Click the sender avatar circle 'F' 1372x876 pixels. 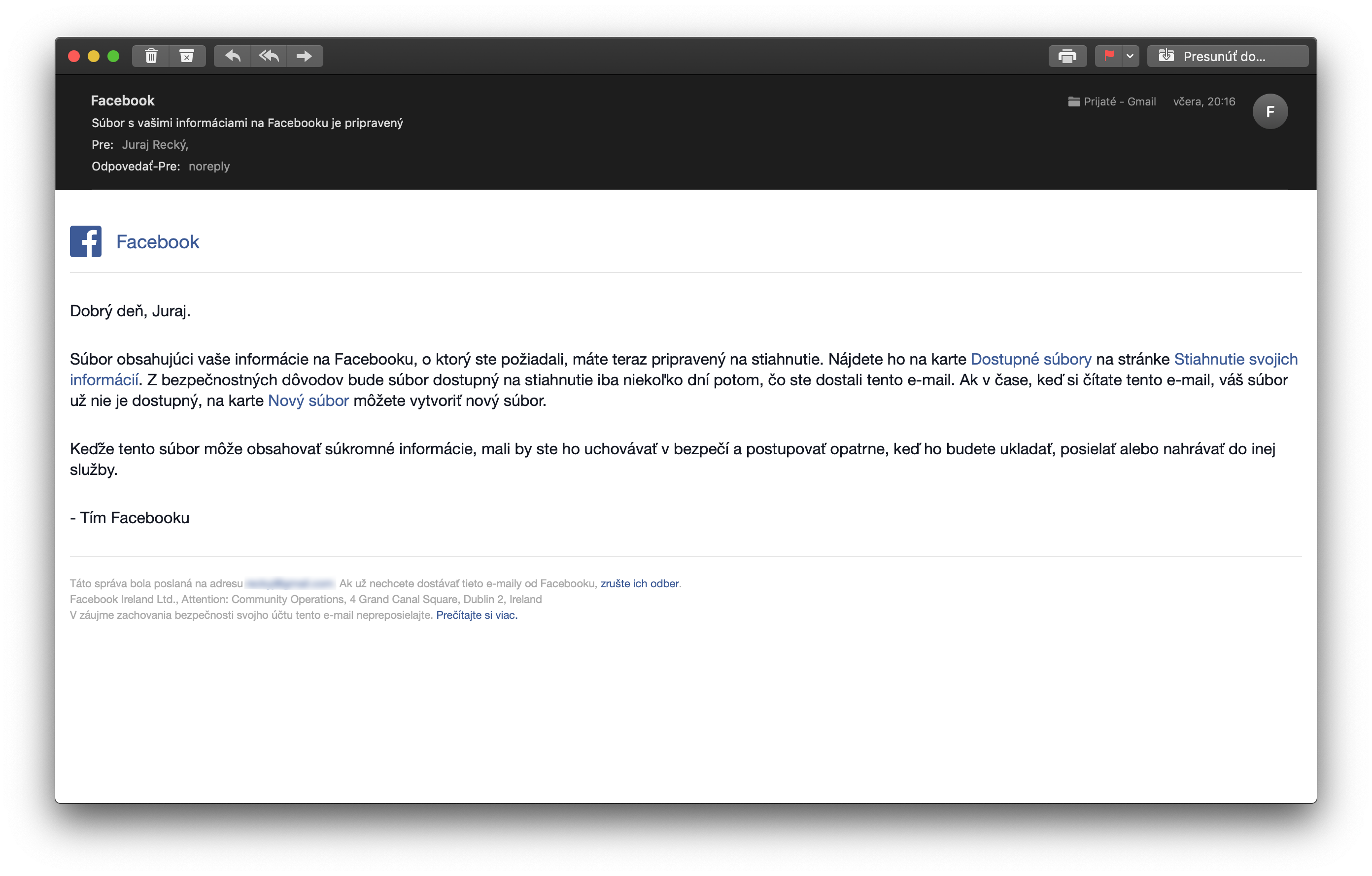tap(1270, 111)
